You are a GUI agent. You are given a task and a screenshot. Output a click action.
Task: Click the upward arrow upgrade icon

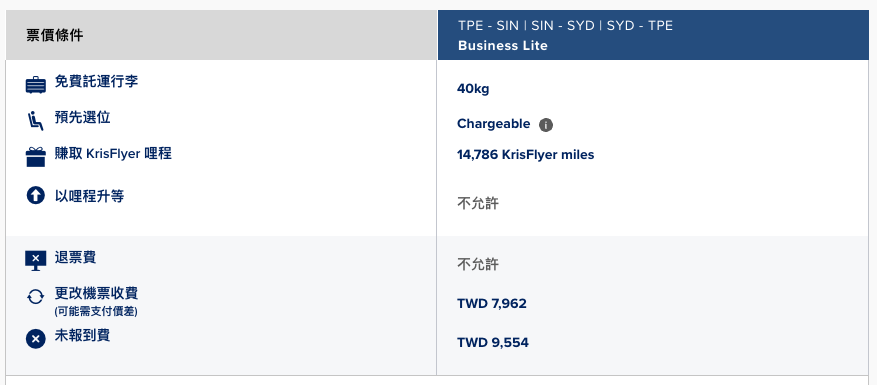tap(35, 195)
